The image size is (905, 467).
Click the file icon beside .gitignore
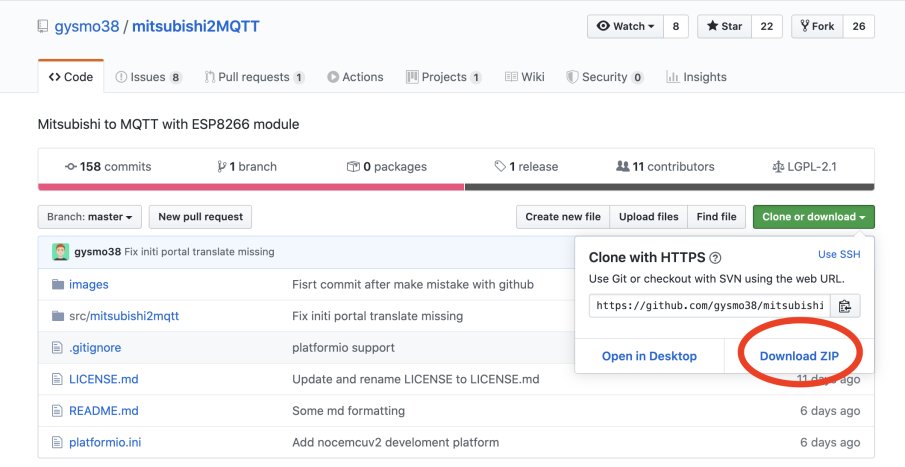pyautogui.click(x=57, y=348)
